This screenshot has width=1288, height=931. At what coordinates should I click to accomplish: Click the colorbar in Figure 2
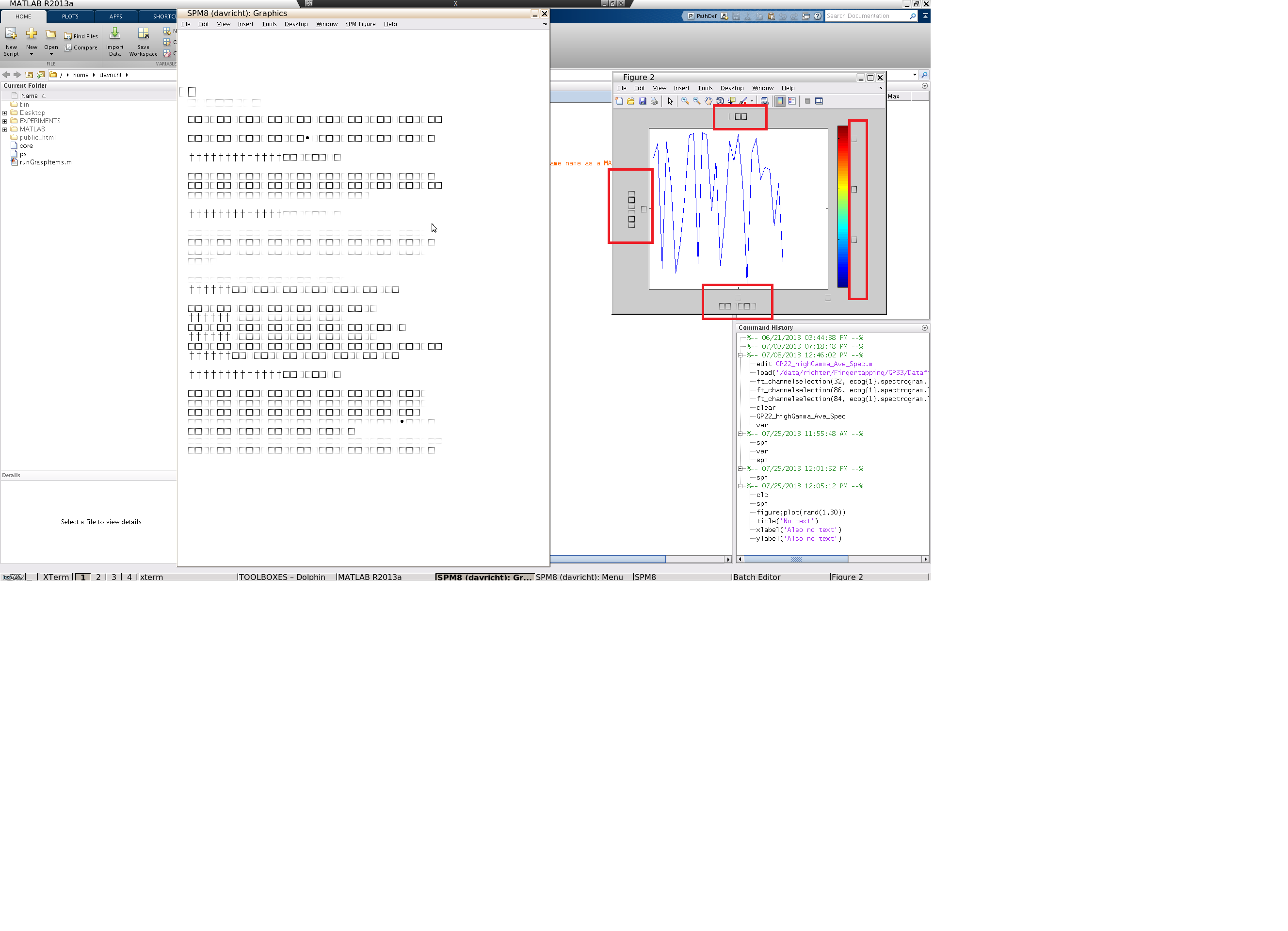[x=842, y=207]
